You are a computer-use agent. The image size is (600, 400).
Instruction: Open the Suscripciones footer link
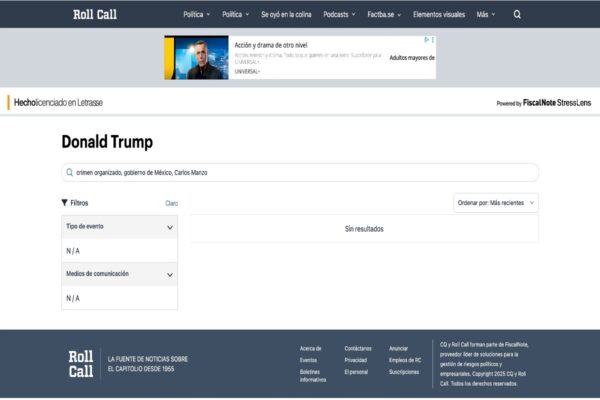click(x=404, y=372)
